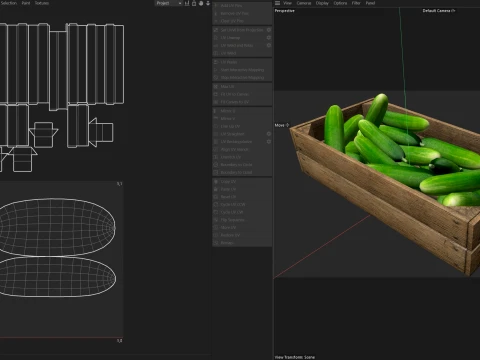Click third toolbar icon after Project dropdown
The image size is (480, 360).
[201, 3]
